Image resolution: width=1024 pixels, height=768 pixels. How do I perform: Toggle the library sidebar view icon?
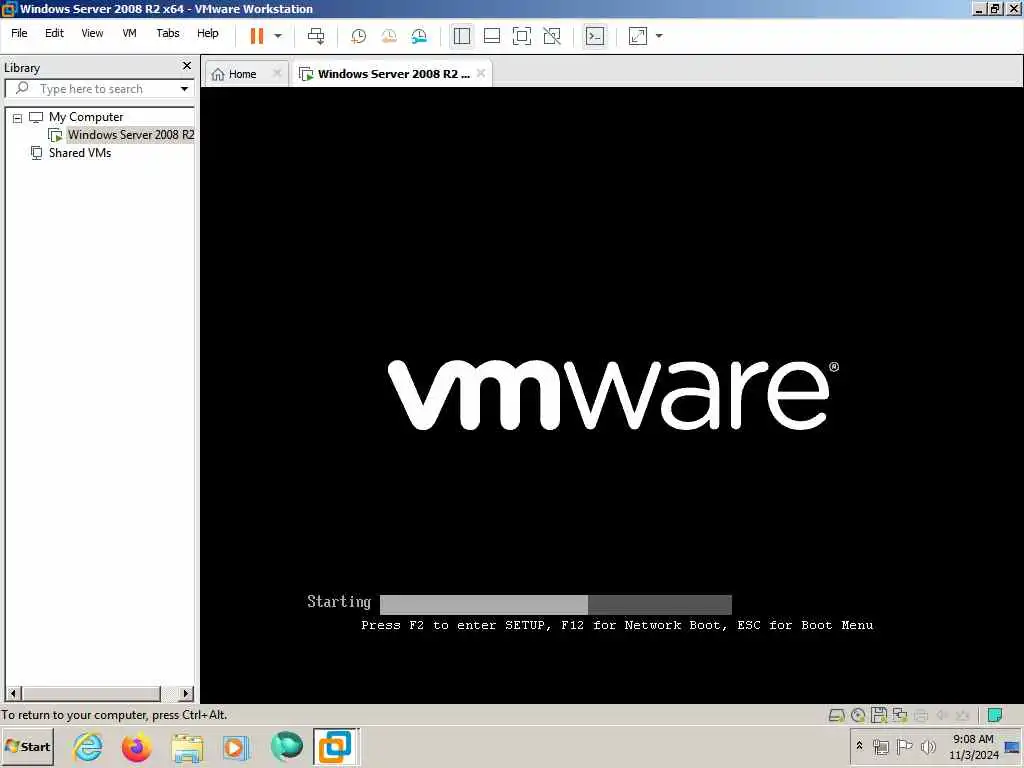(462, 36)
